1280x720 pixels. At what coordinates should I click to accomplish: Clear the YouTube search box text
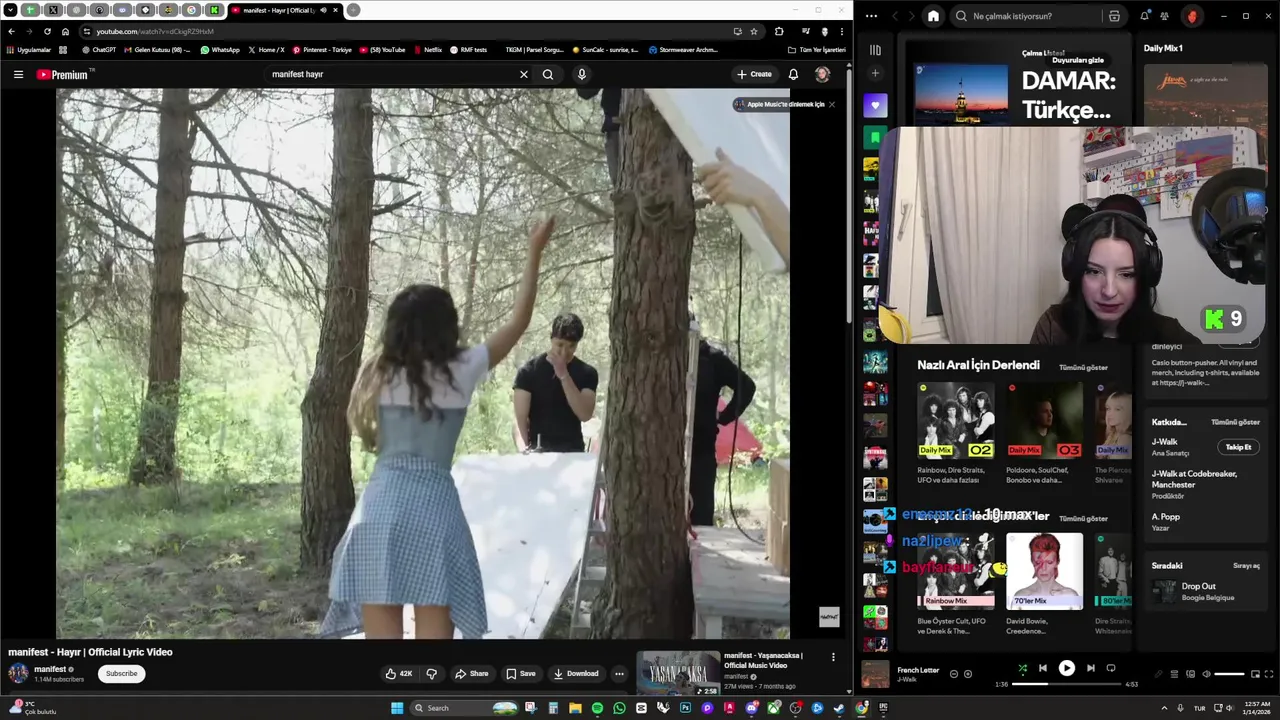pyautogui.click(x=523, y=74)
